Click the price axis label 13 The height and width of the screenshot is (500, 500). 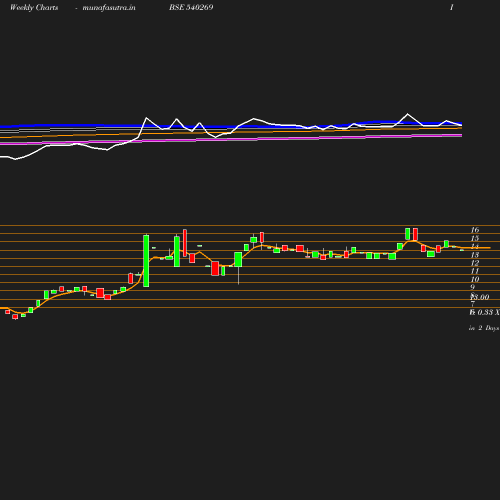click(x=475, y=255)
